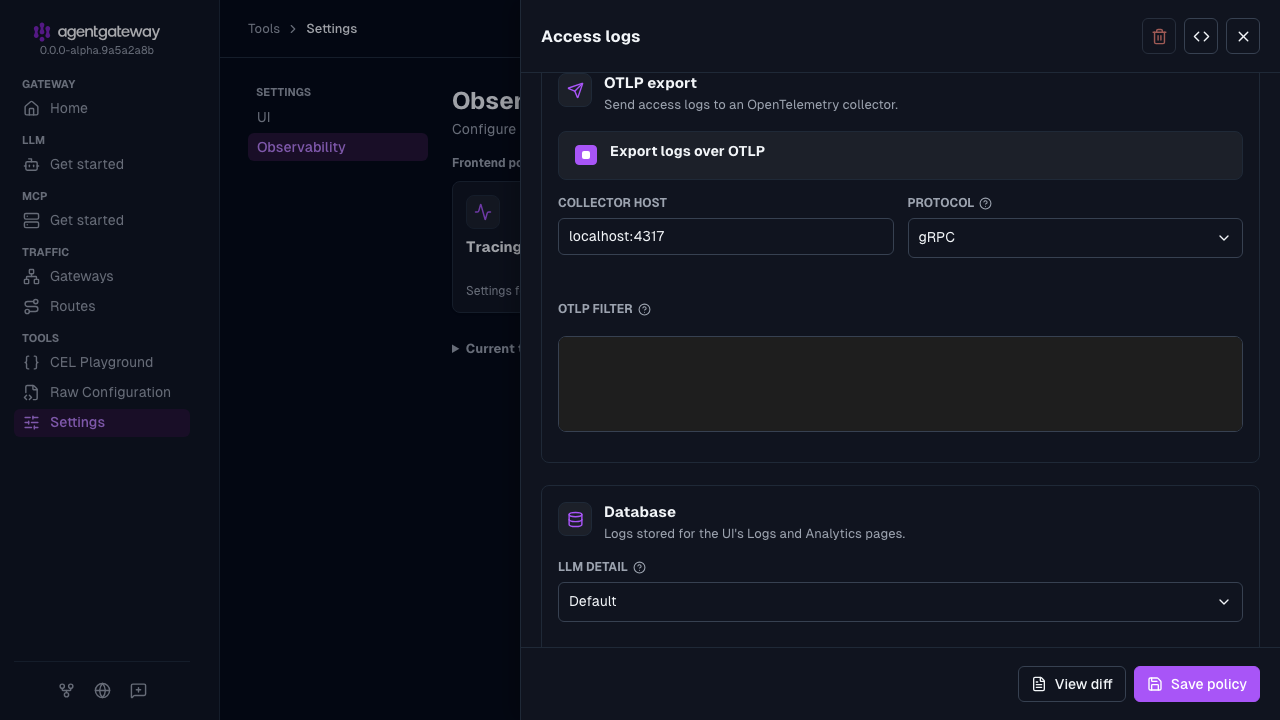Click the version text 0.0.0-alpha.9a5a2a8b

97,50
